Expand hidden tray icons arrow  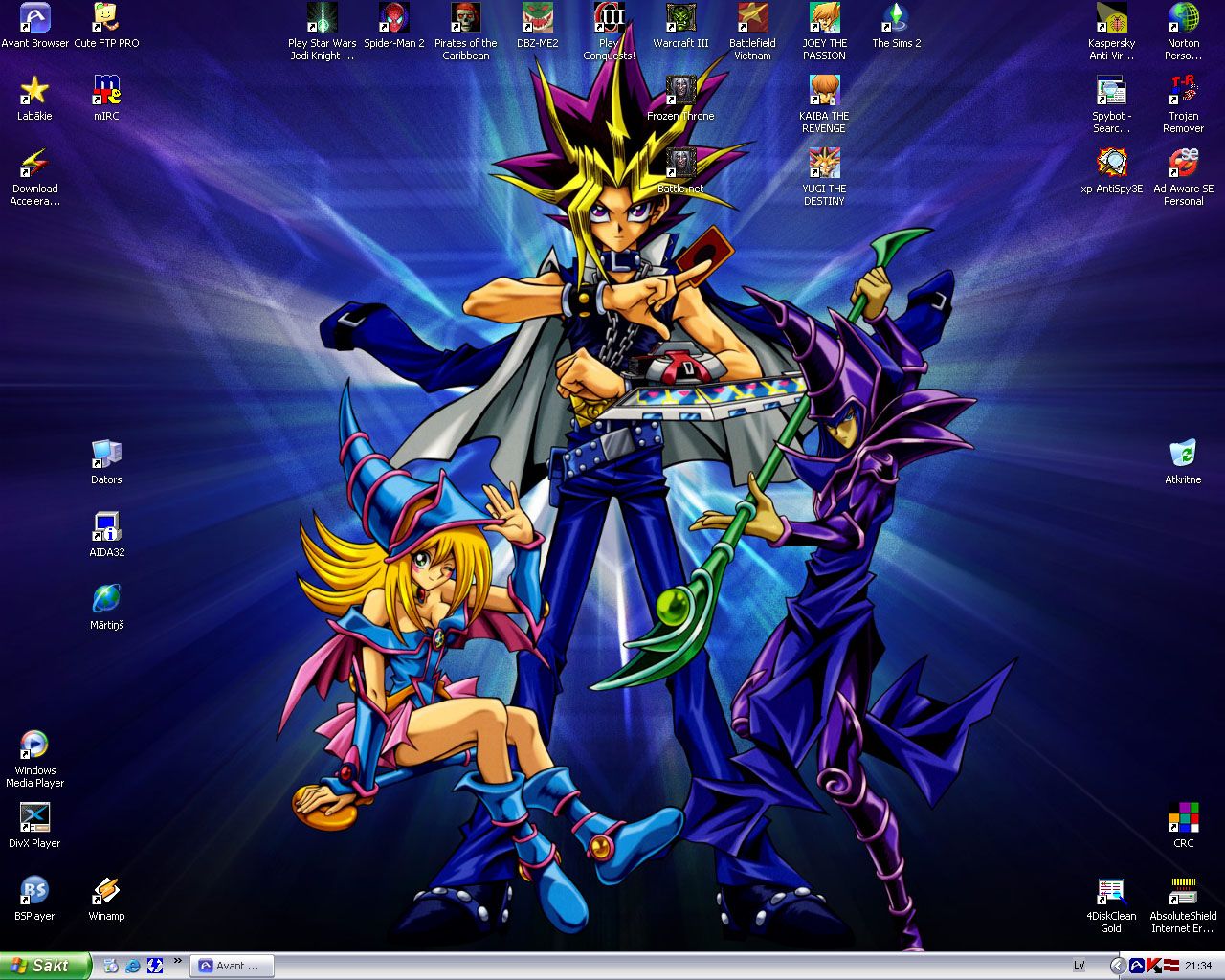(1118, 966)
